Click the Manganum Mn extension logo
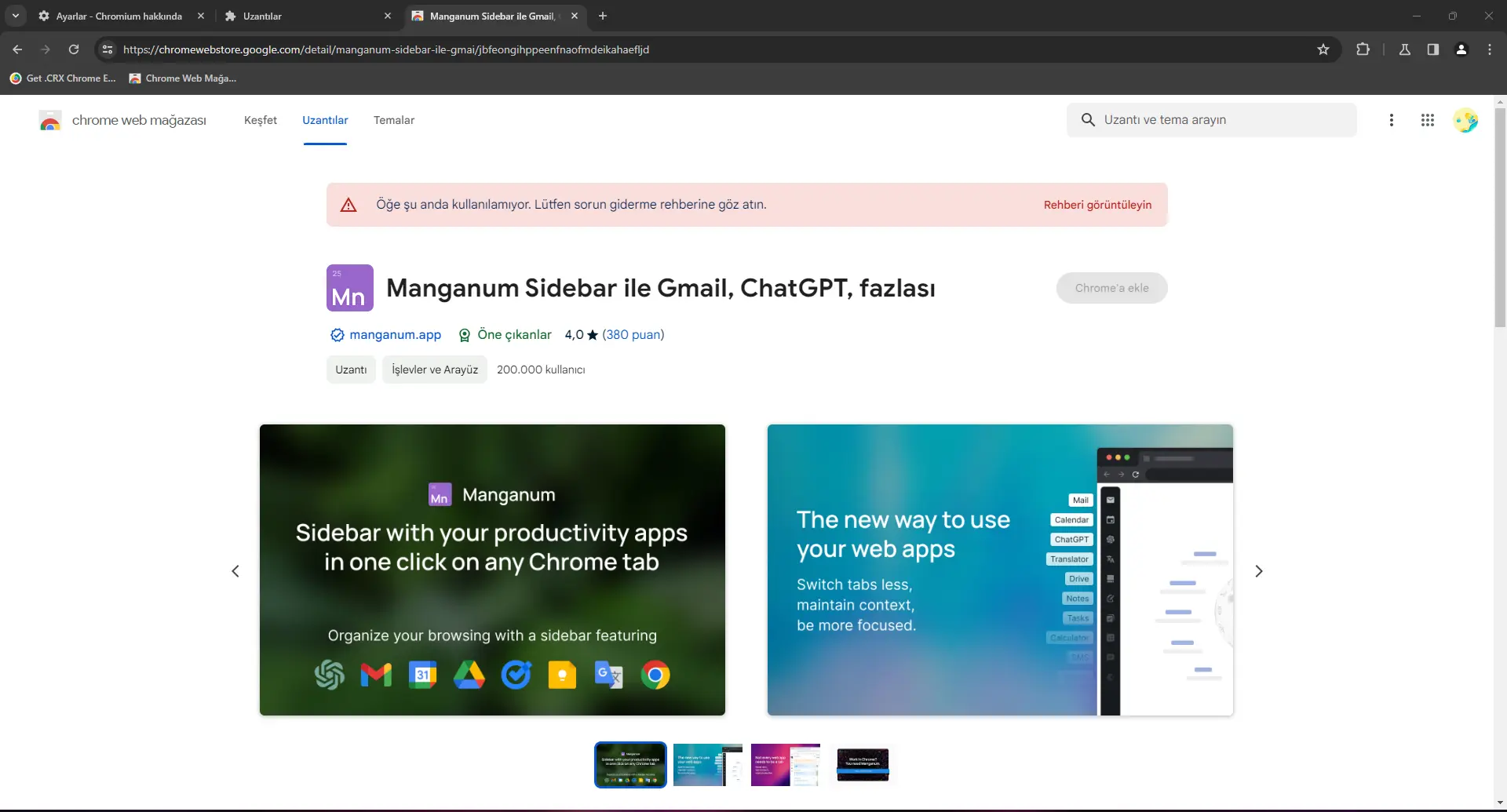The height and width of the screenshot is (812, 1507). click(x=350, y=288)
